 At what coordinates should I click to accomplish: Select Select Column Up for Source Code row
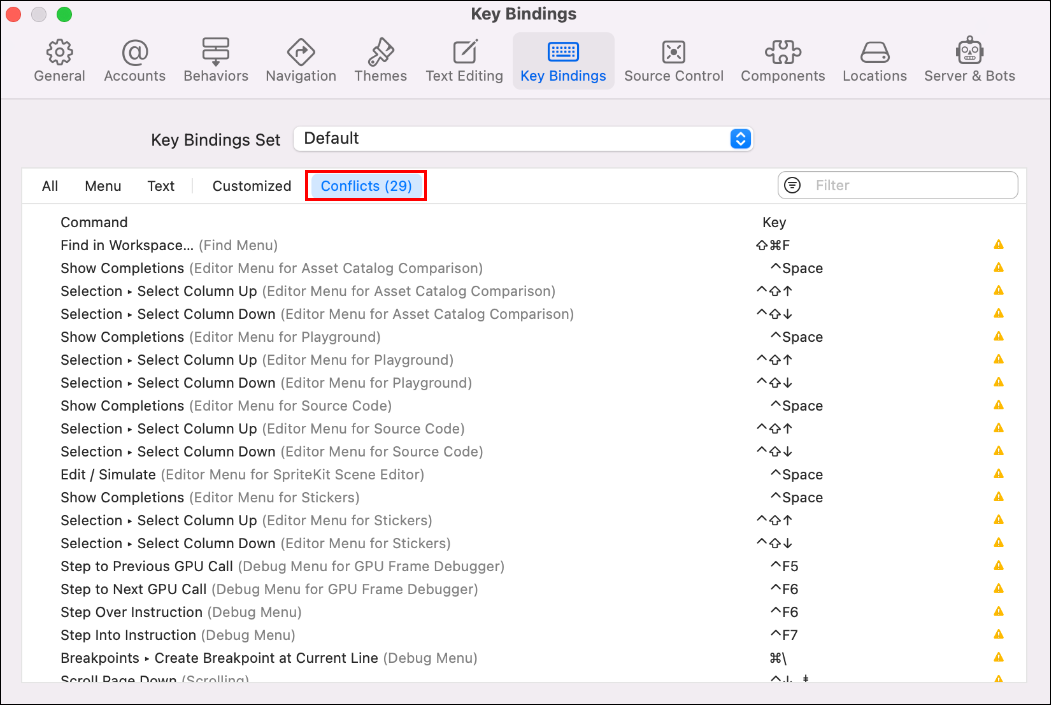point(523,428)
